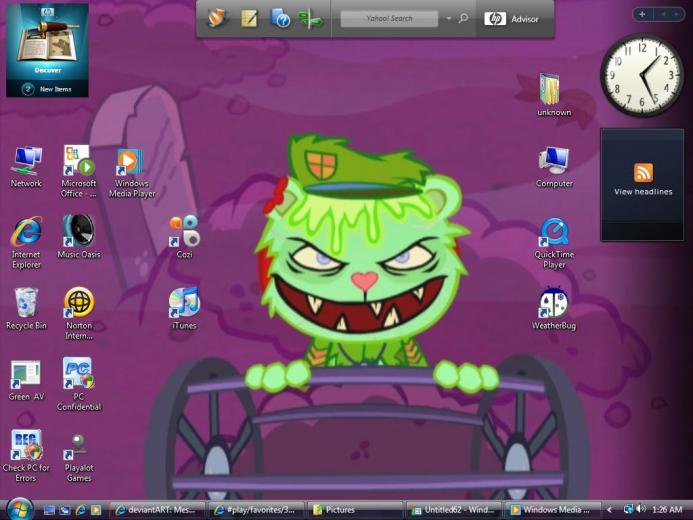Image resolution: width=693 pixels, height=520 pixels.
Task: Click Switch between windows quick launch icon
Action: [65, 510]
